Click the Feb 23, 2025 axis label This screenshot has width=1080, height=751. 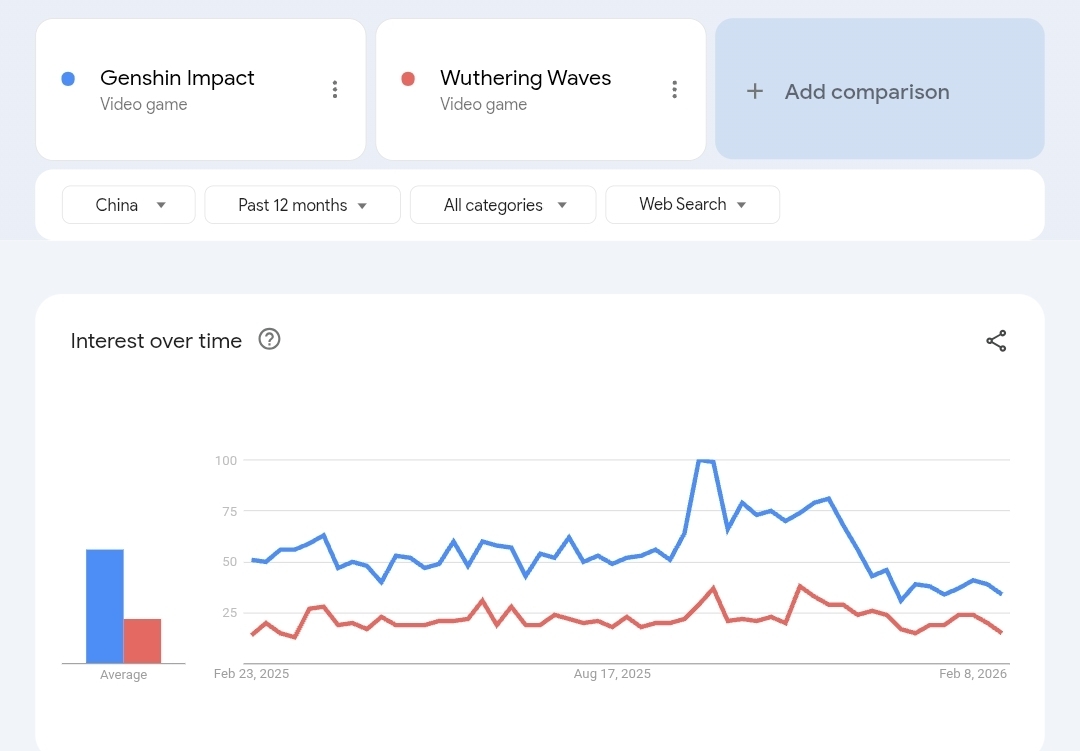click(x=251, y=674)
